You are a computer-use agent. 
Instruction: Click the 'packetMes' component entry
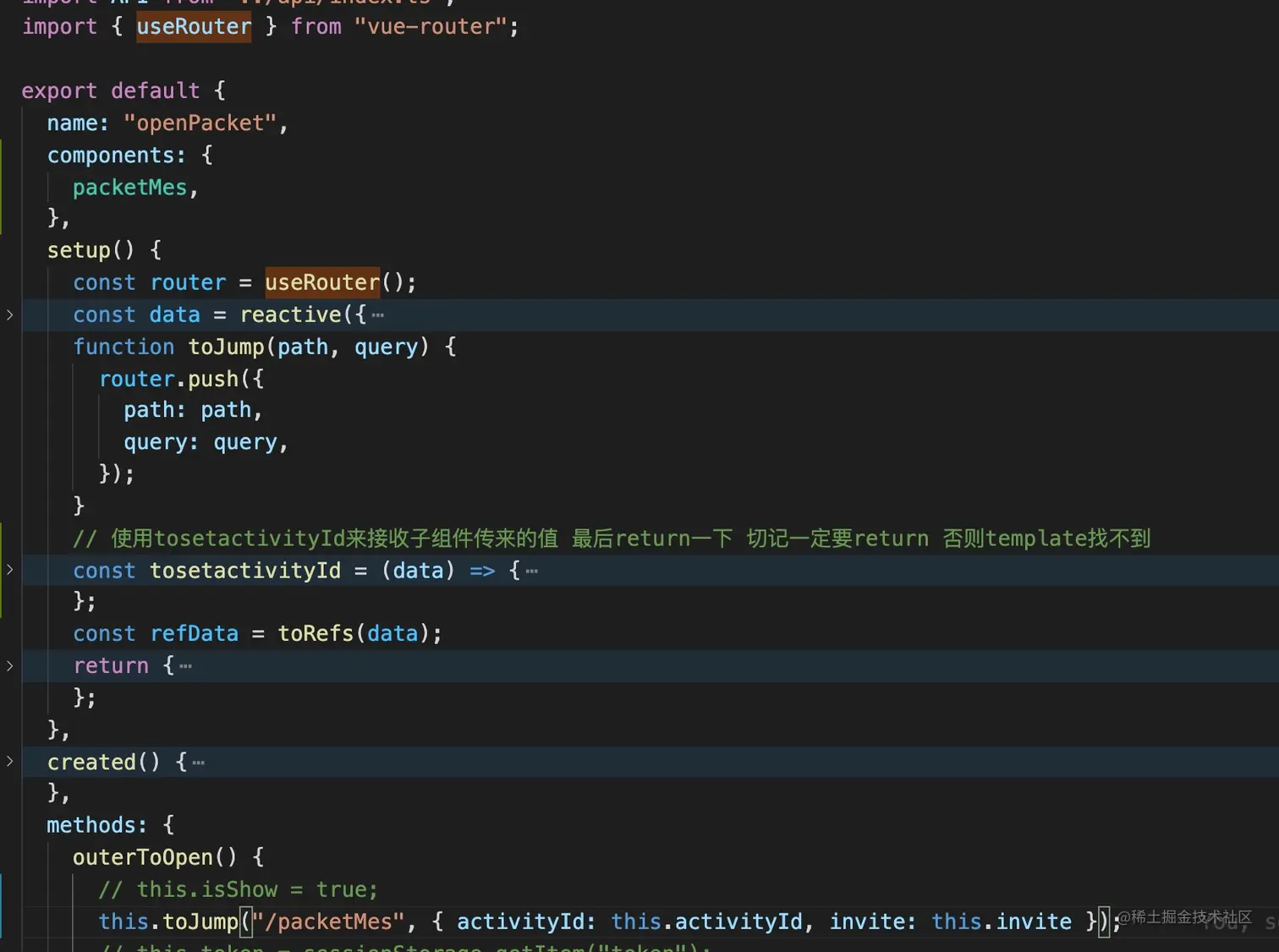point(129,187)
